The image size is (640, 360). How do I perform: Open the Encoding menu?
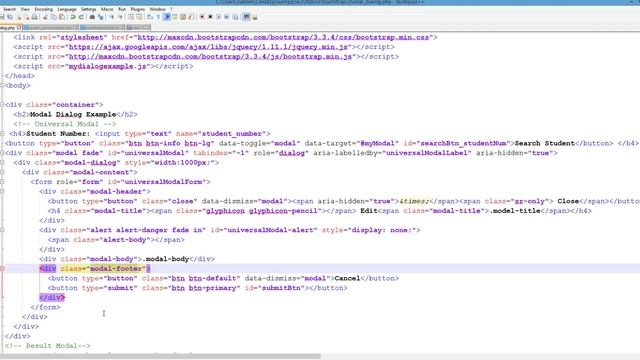pyautogui.click(x=44, y=9)
